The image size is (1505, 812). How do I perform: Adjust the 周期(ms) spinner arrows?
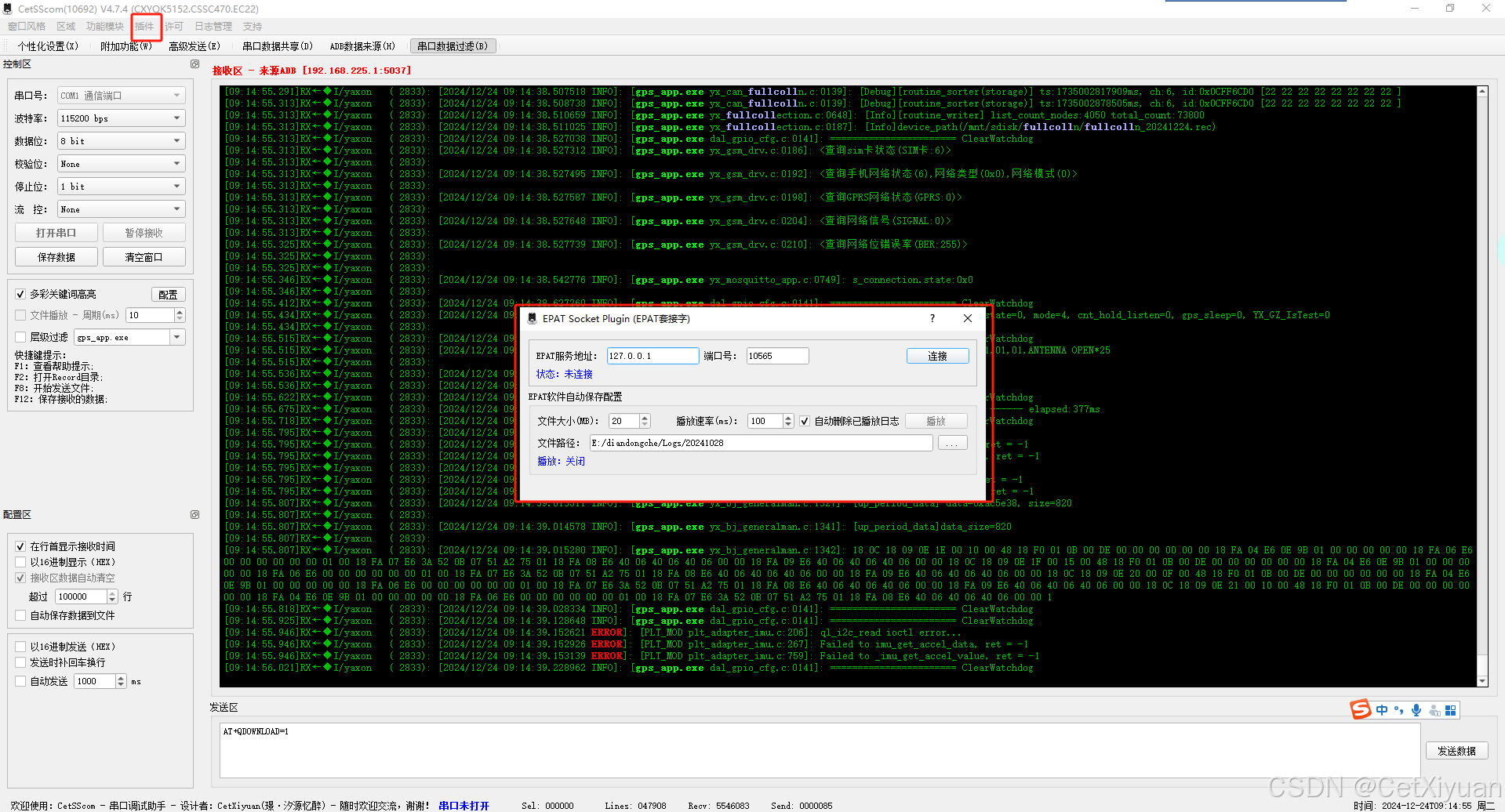coord(180,315)
